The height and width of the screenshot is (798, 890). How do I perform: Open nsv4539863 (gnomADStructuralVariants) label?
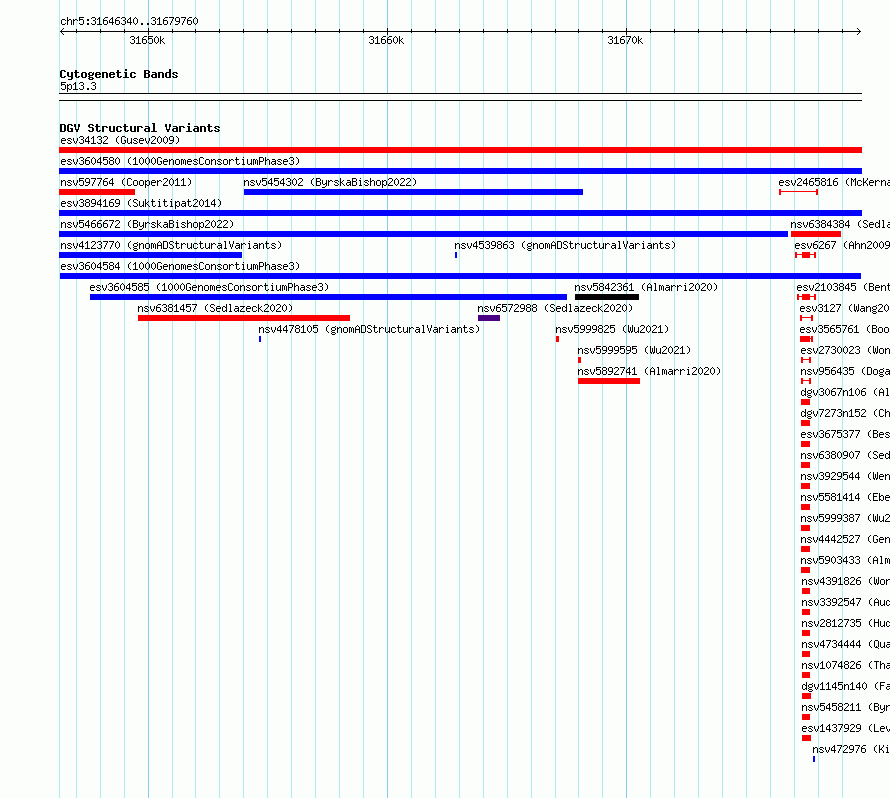pos(565,245)
